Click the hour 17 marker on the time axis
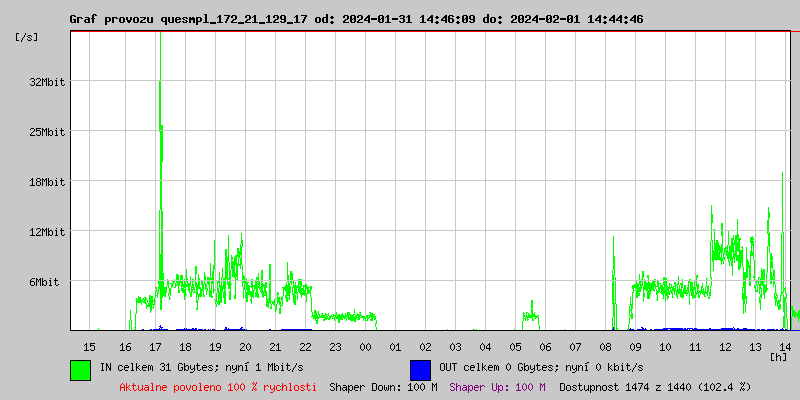 coord(155,346)
